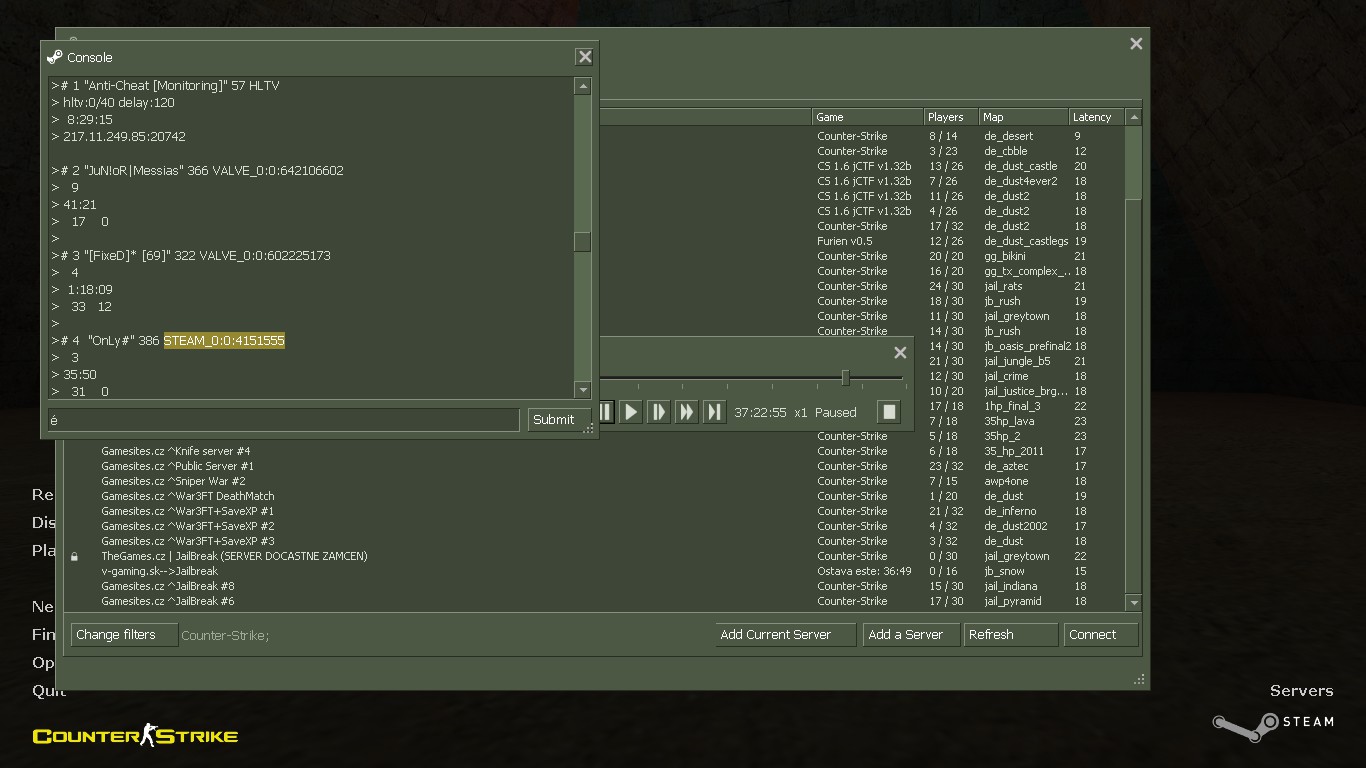The width and height of the screenshot is (1366, 768).
Task: Click the Add a Server button
Action: (x=910, y=635)
